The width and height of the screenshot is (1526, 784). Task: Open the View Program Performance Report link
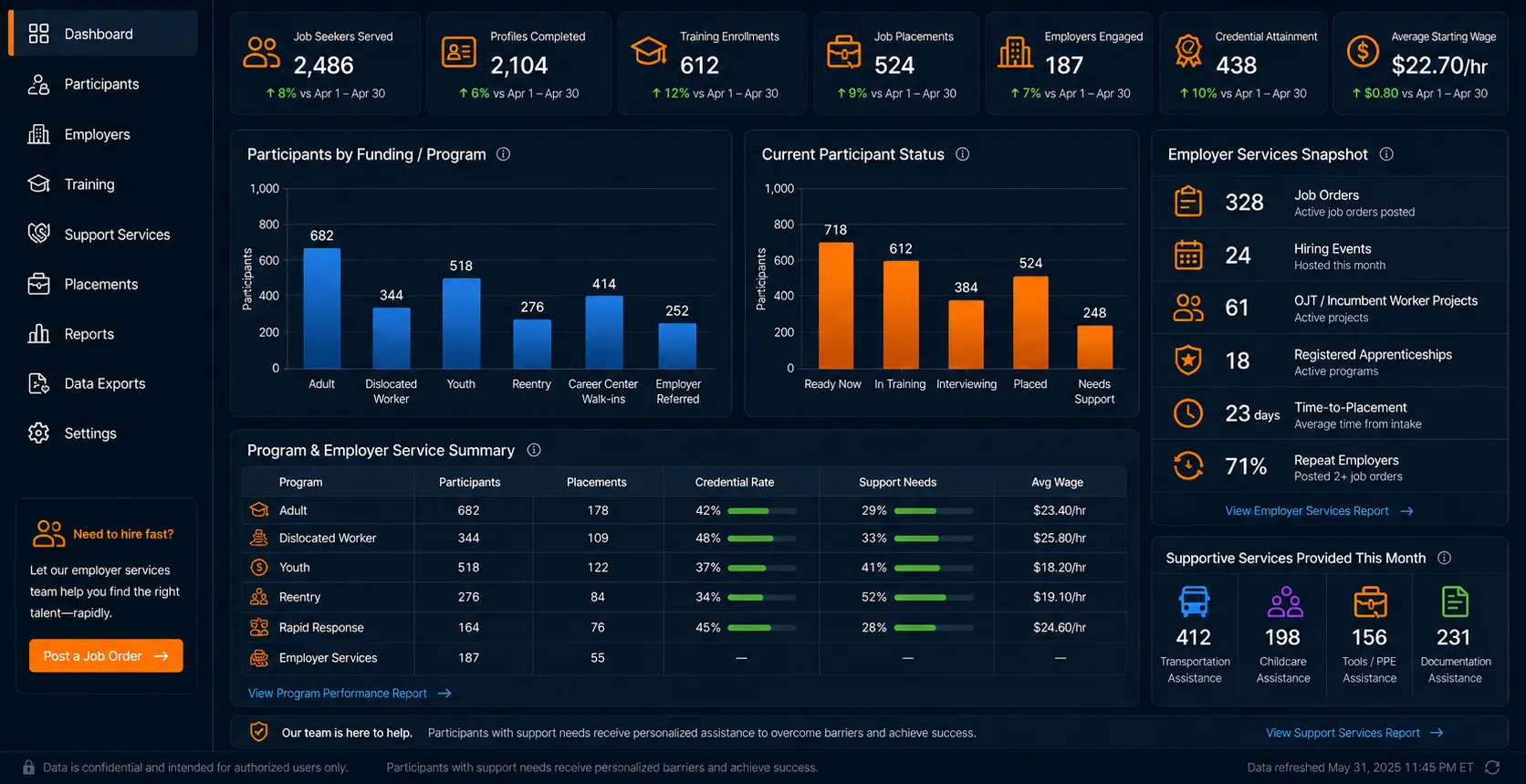[350, 694]
